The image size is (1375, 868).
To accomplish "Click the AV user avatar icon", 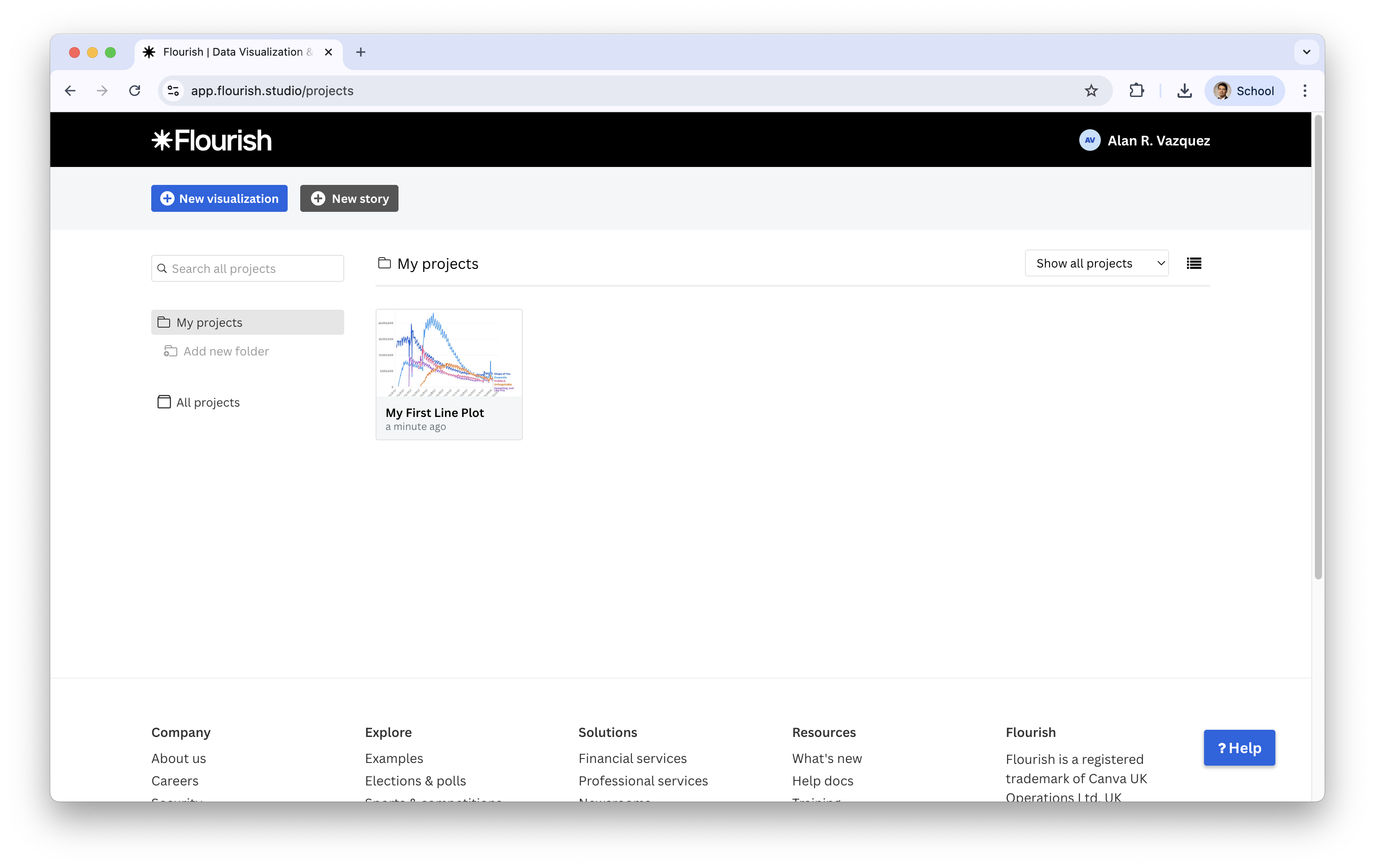I will pos(1090,140).
